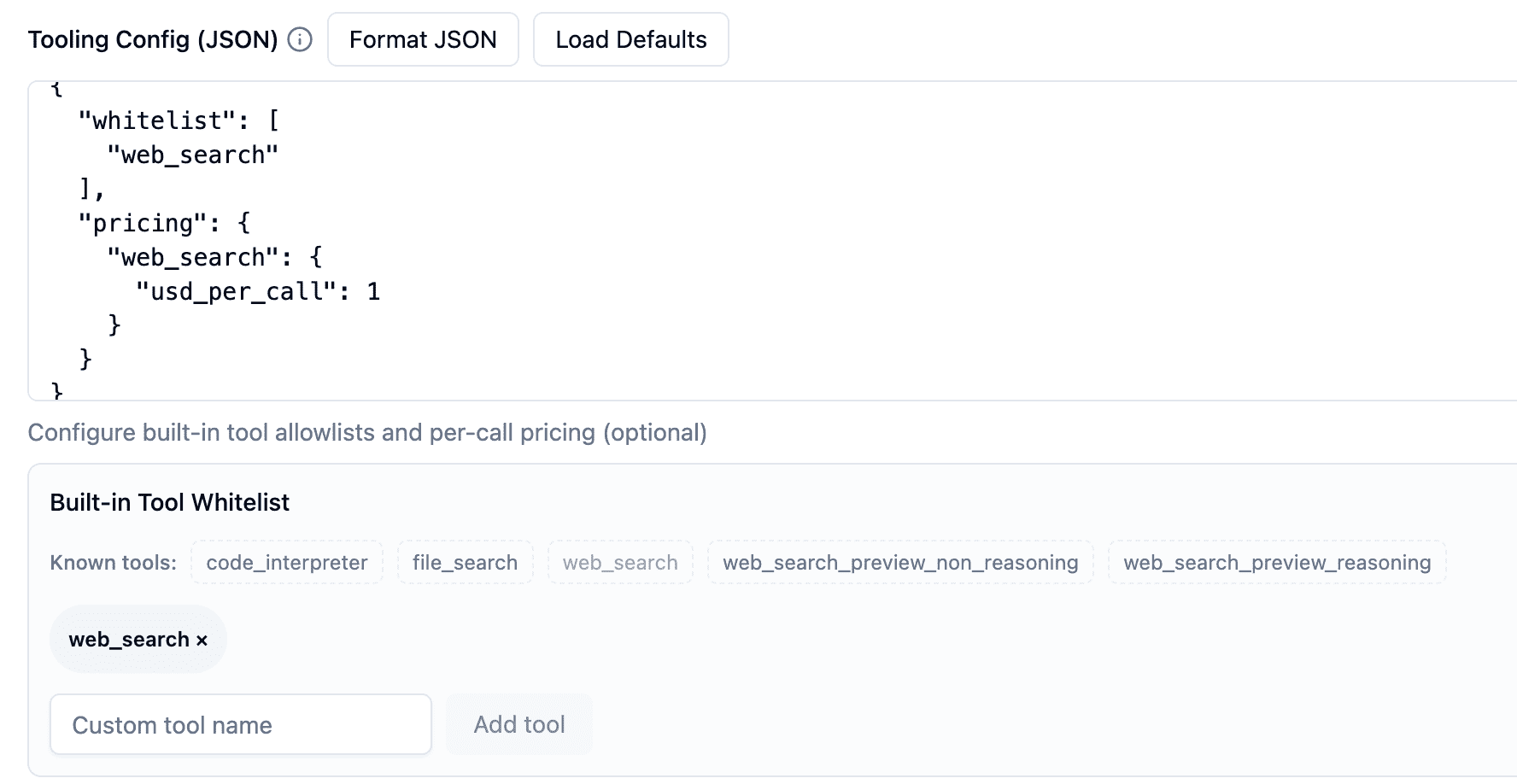Select the web_search_preview_non_reasoning known tool
Image resolution: width=1517 pixels, height=784 pixels.
pyautogui.click(x=899, y=562)
